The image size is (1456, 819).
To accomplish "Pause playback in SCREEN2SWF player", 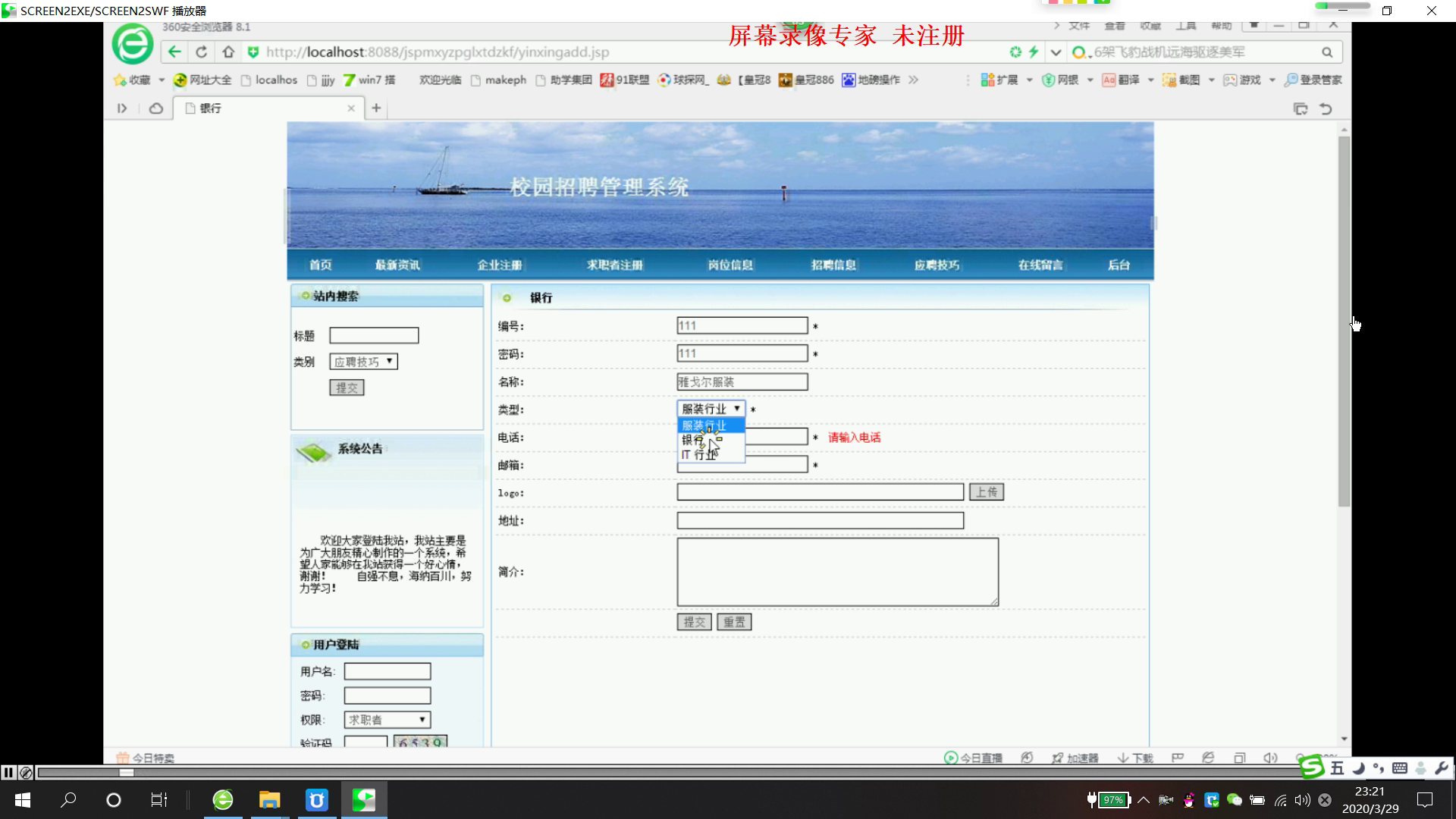I will pyautogui.click(x=8, y=773).
